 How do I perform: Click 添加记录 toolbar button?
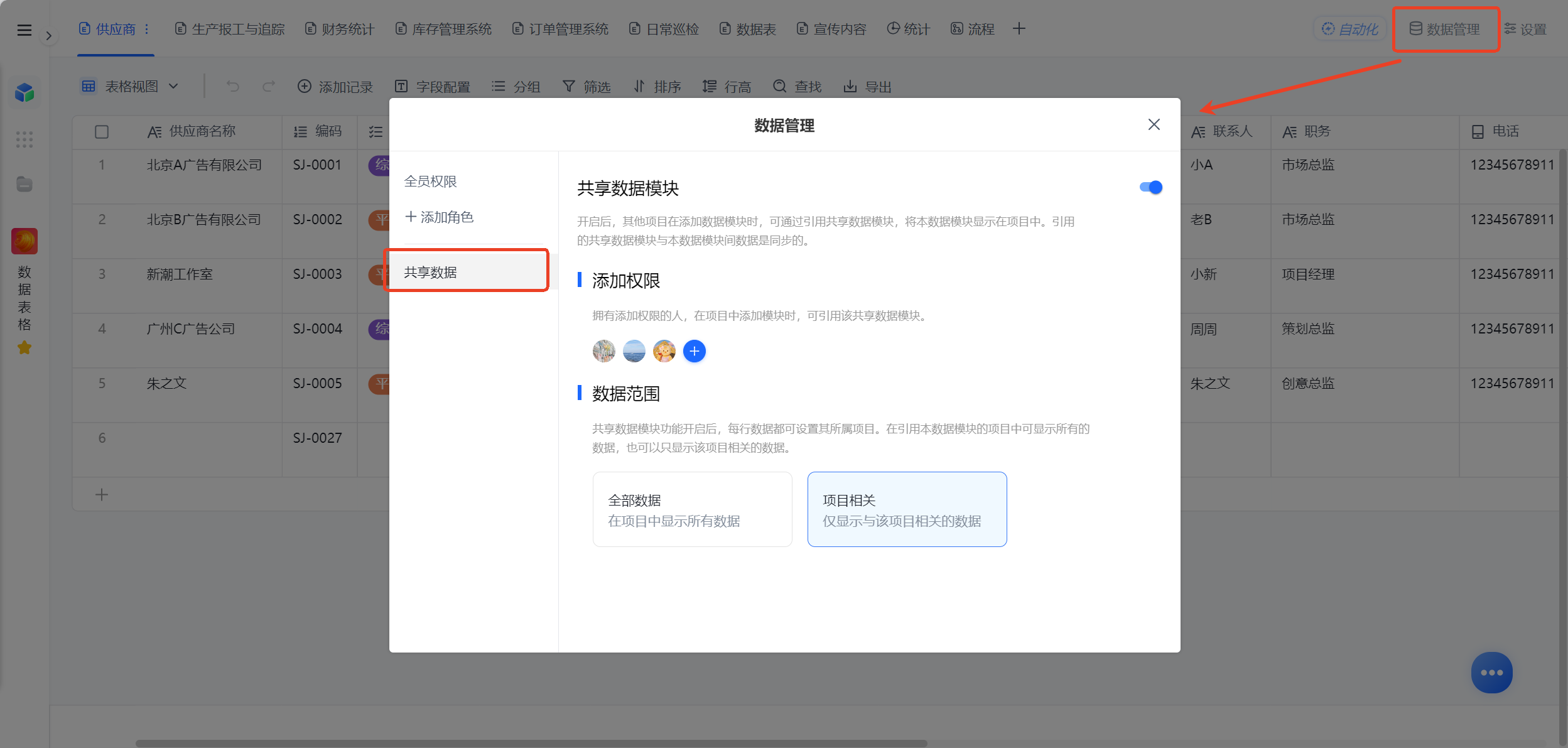pyautogui.click(x=335, y=87)
